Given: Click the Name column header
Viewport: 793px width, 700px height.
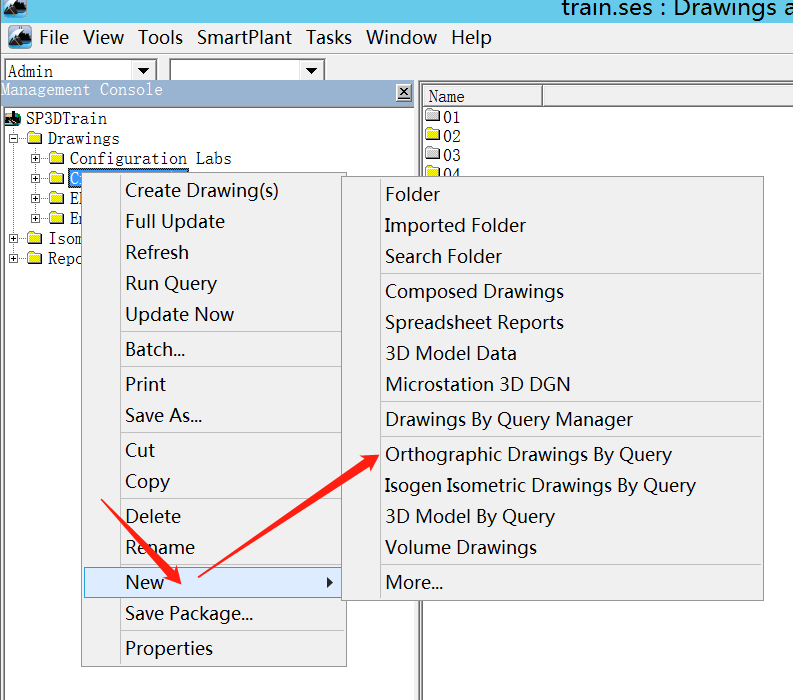Looking at the screenshot, I should tap(483, 96).
